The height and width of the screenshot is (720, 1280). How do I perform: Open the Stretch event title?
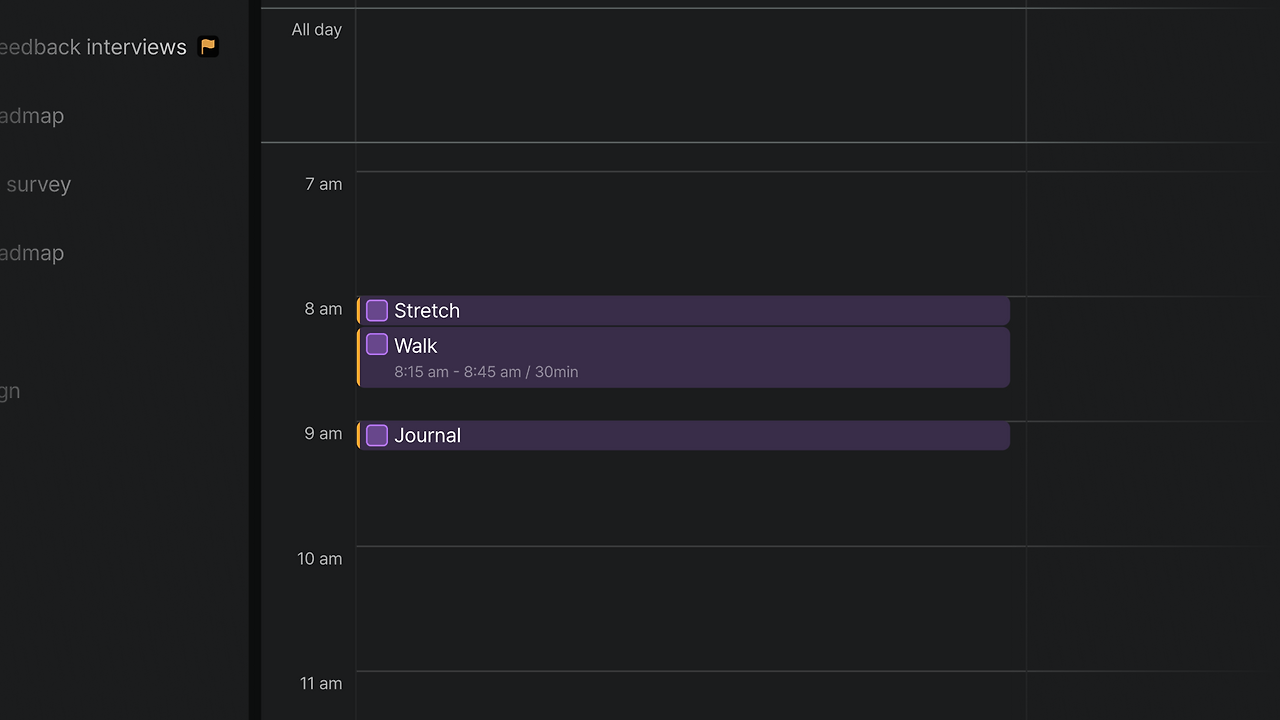pos(427,311)
